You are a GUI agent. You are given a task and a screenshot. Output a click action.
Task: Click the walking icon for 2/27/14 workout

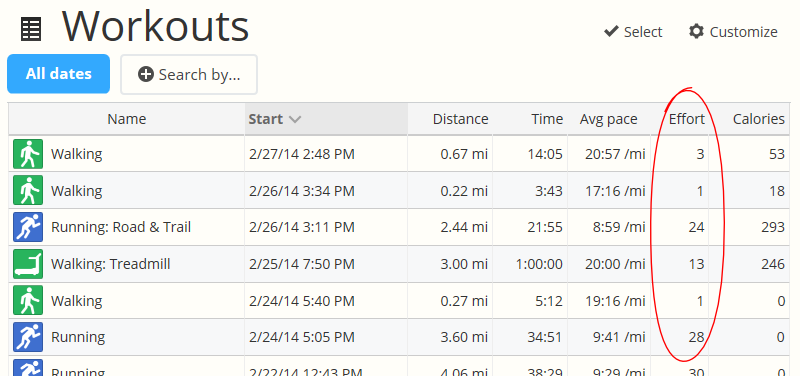click(x=28, y=154)
